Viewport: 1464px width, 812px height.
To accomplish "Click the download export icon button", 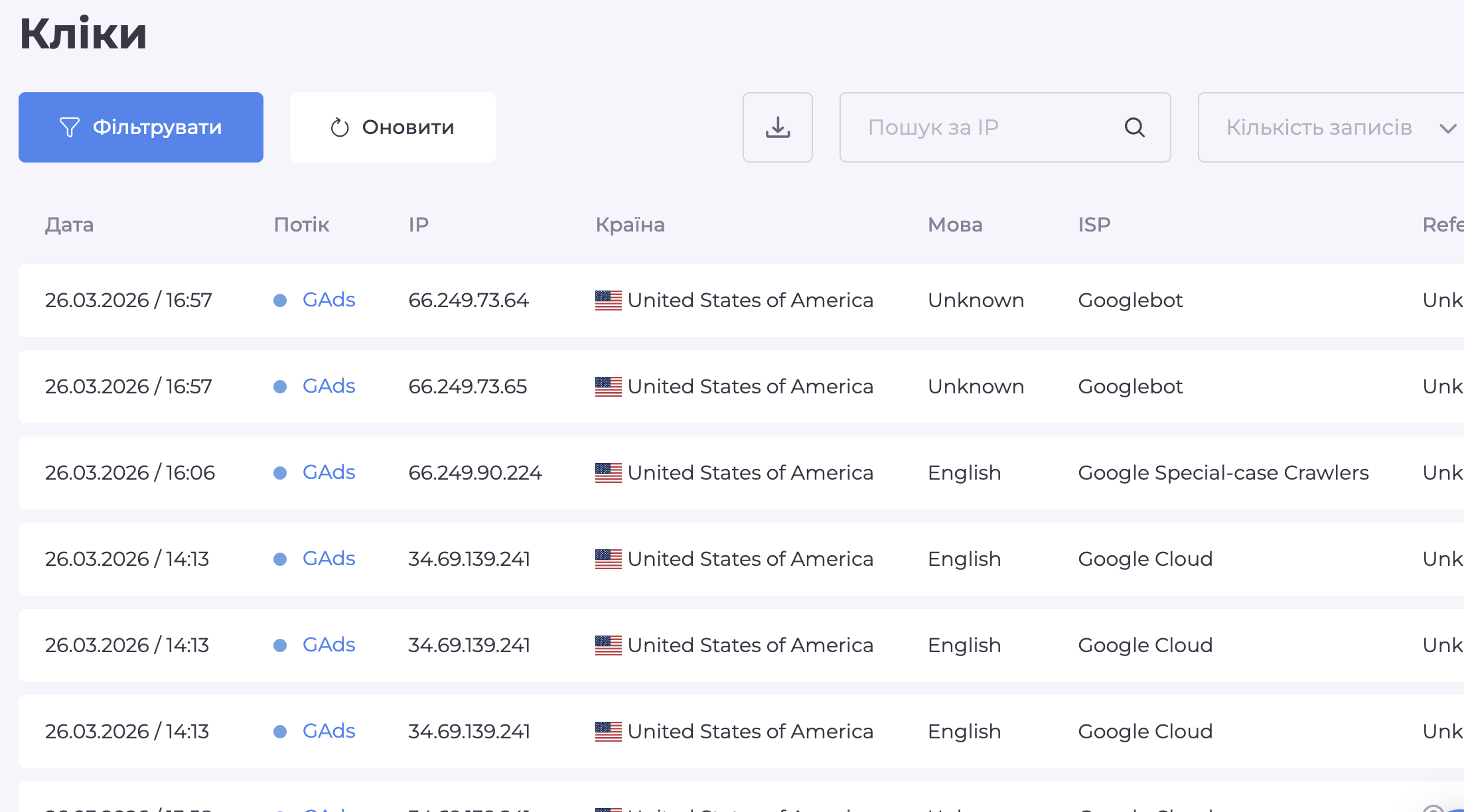I will [x=777, y=127].
